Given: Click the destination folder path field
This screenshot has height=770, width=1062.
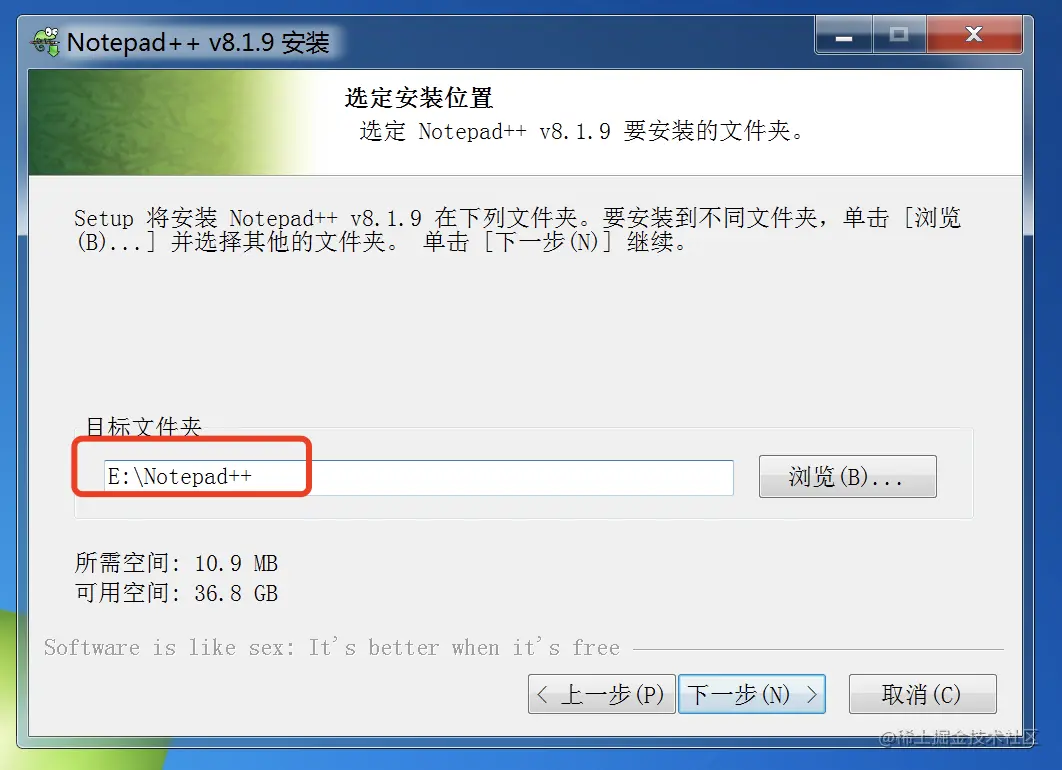Looking at the screenshot, I should 419,477.
